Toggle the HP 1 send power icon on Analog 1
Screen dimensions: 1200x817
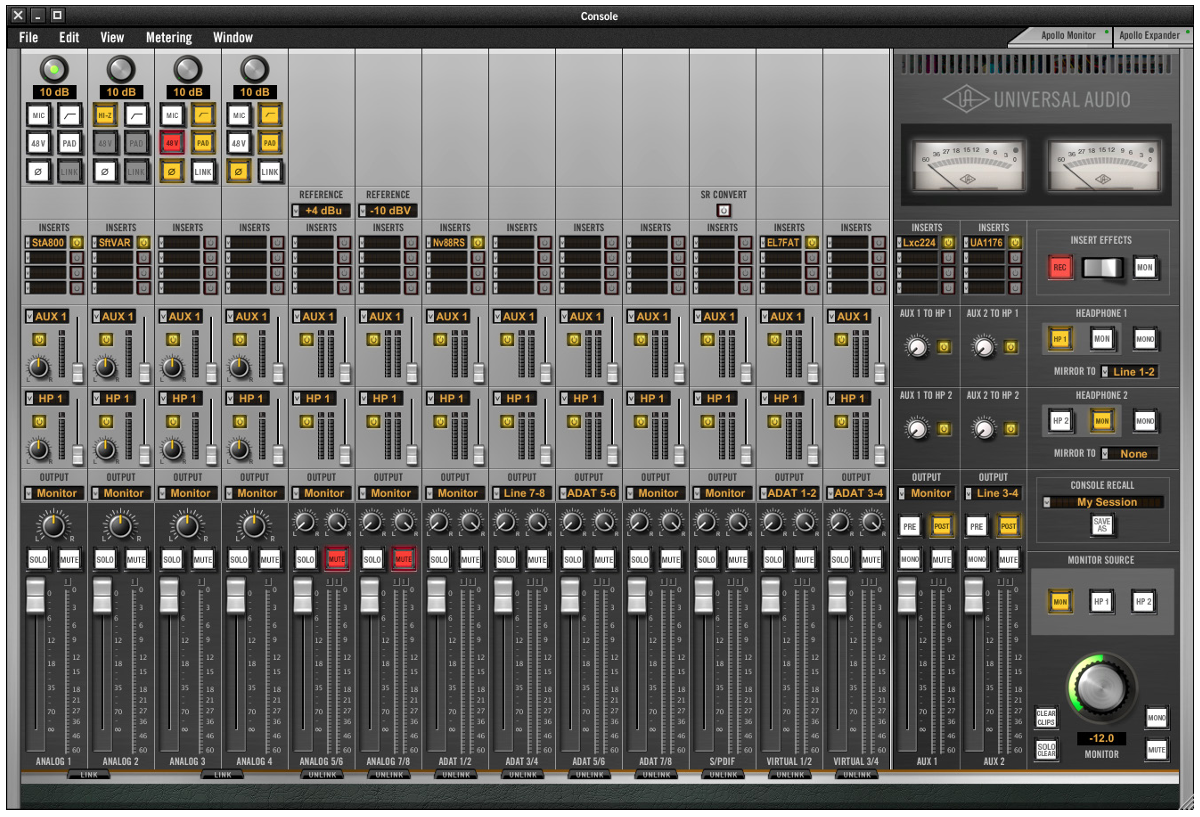point(38,422)
